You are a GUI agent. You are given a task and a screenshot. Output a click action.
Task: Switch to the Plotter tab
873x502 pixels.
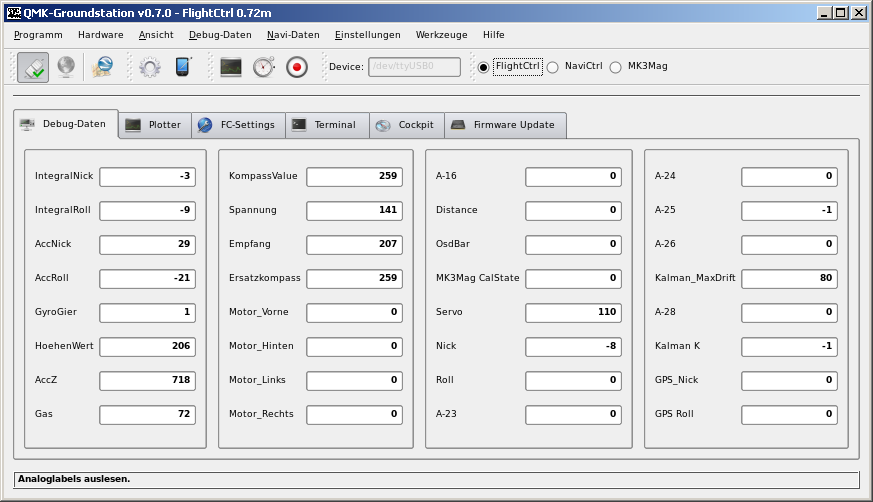click(x=154, y=125)
